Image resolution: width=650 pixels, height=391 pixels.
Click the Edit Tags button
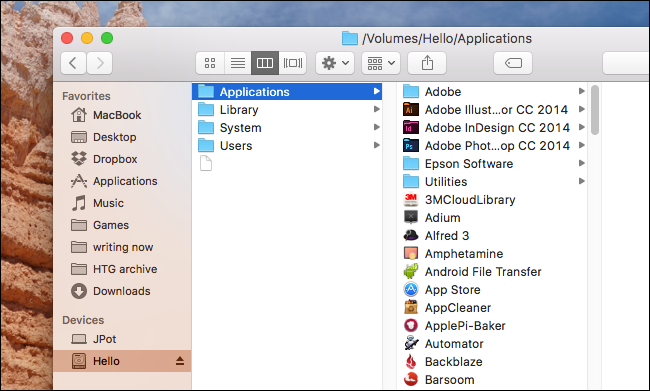tap(513, 63)
